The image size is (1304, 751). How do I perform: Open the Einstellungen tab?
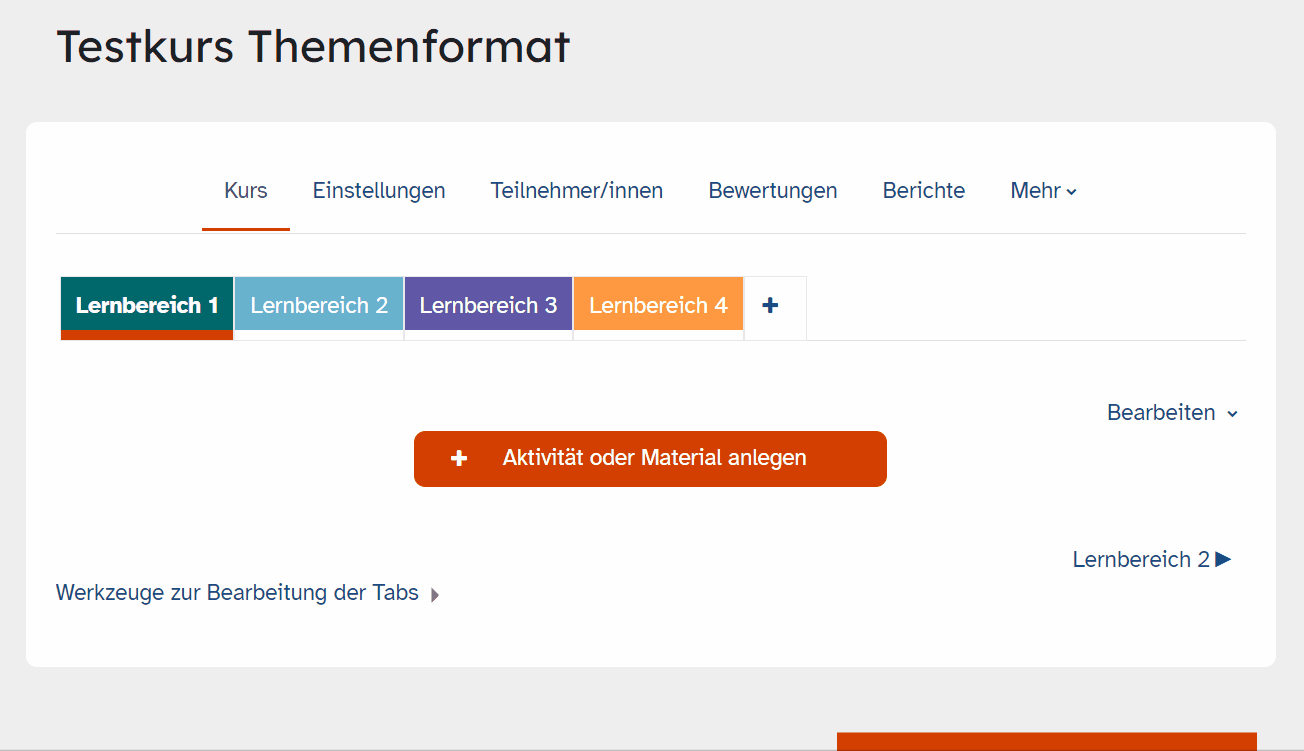[379, 190]
